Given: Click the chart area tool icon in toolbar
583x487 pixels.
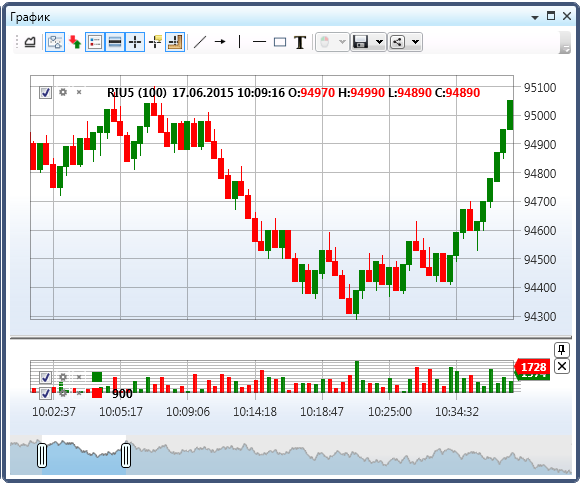Looking at the screenshot, I should (30, 42).
